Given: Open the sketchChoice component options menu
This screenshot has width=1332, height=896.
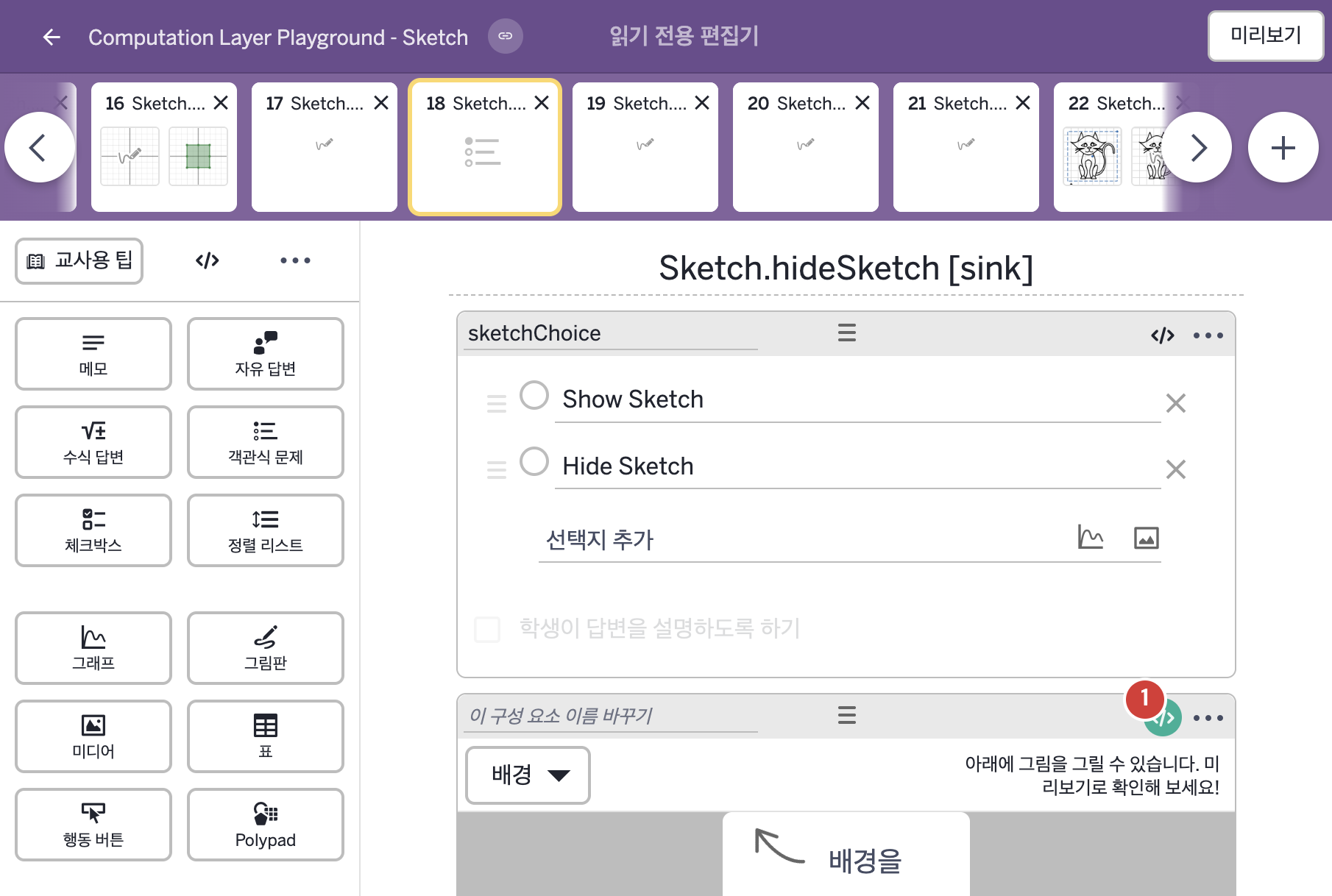Looking at the screenshot, I should tap(1208, 335).
